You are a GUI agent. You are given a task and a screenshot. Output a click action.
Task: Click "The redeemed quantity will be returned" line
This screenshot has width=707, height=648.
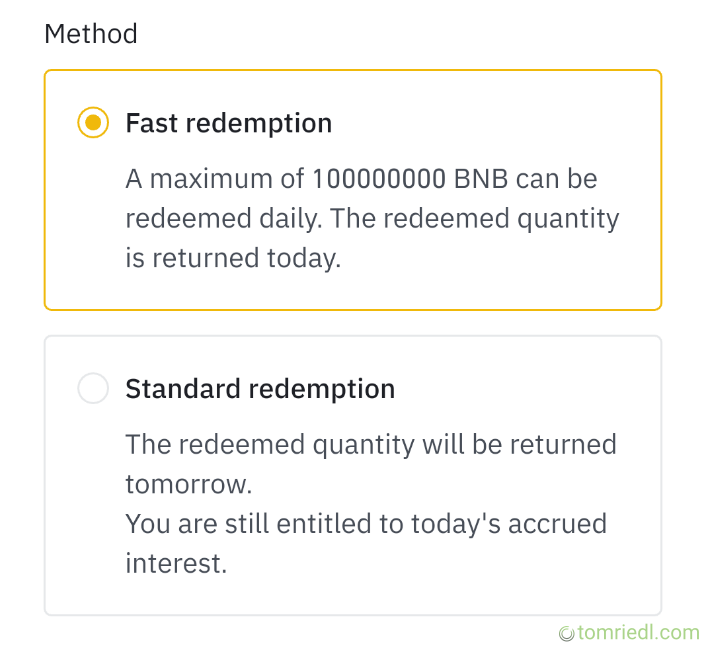pos(370,445)
